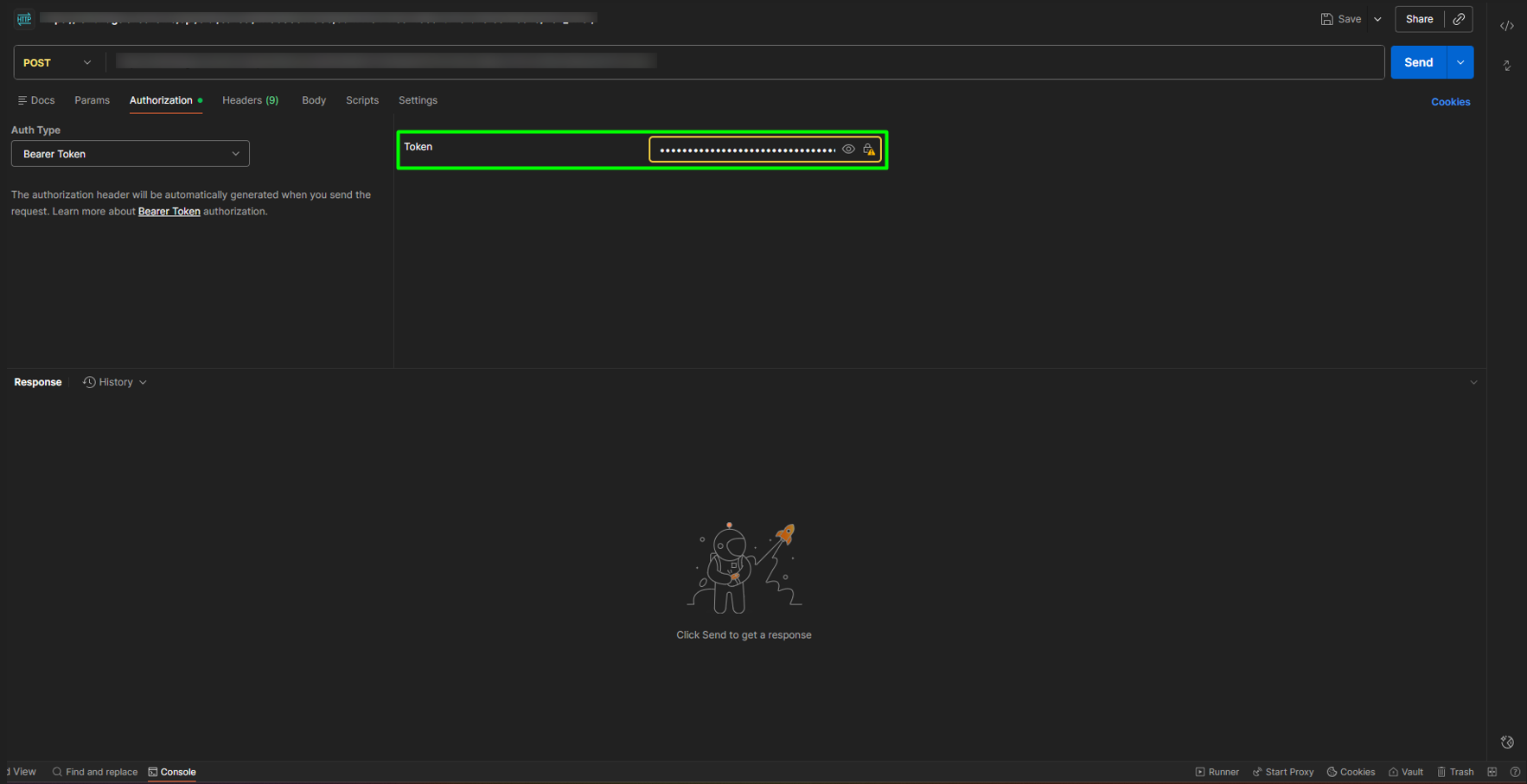Click the layout grid icon in footer
The height and width of the screenshot is (784, 1527).
coord(1492,772)
